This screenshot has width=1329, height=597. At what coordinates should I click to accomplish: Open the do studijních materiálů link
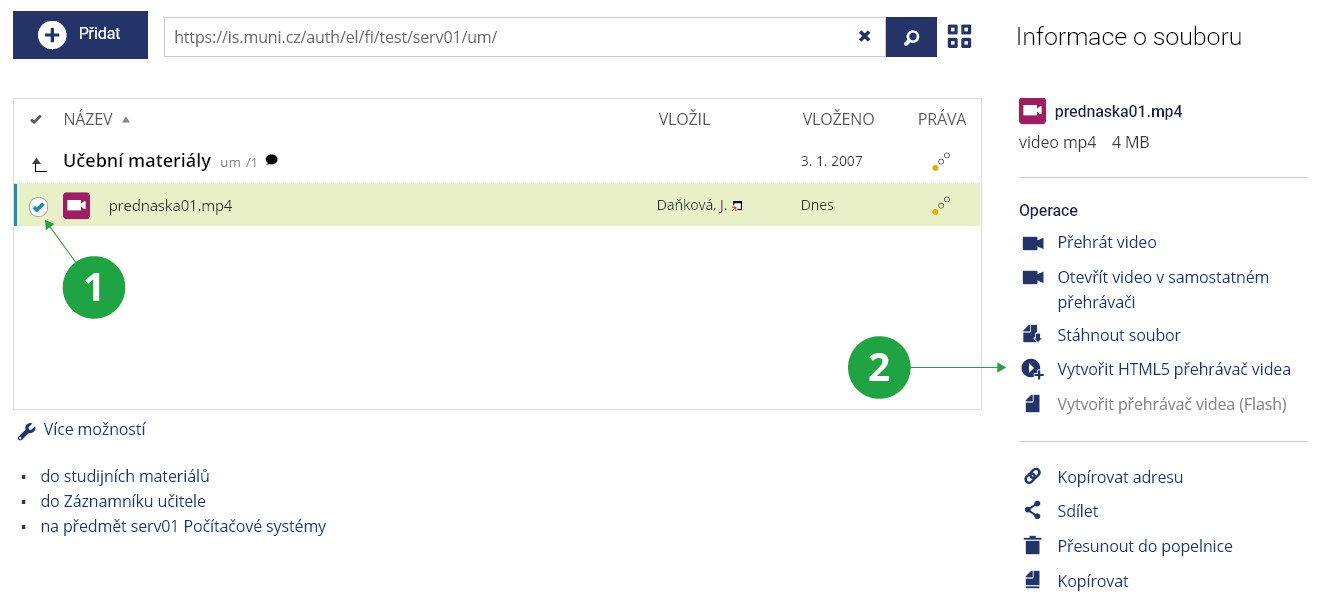pos(125,477)
